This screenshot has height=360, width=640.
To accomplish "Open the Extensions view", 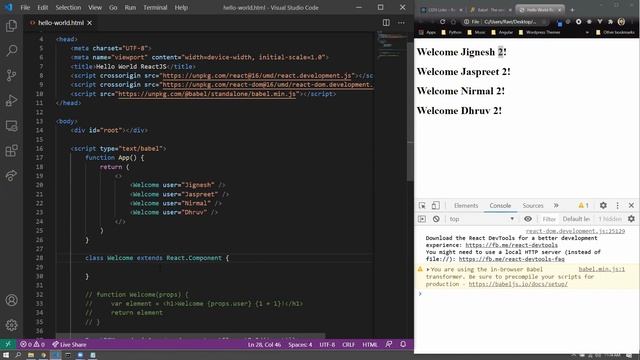I will click(x=11, y=151).
